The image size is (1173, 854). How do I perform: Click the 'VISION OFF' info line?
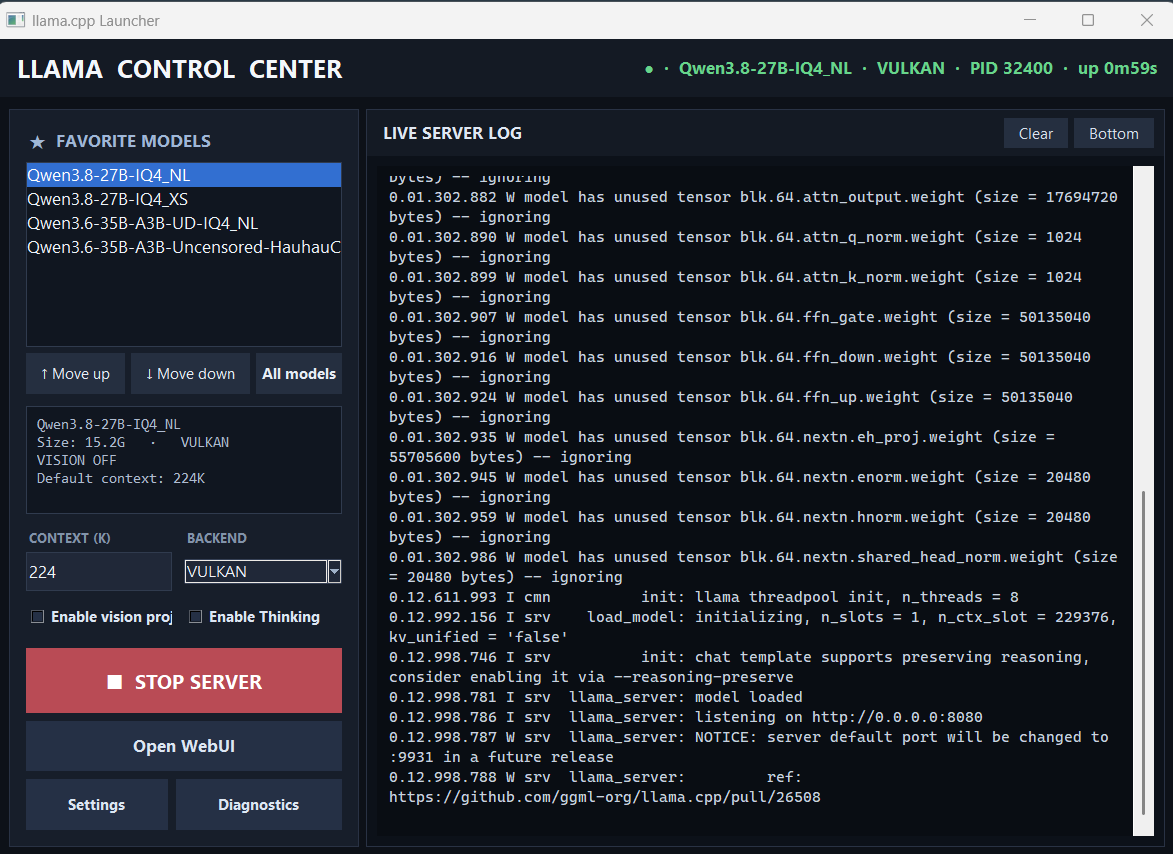[76, 460]
